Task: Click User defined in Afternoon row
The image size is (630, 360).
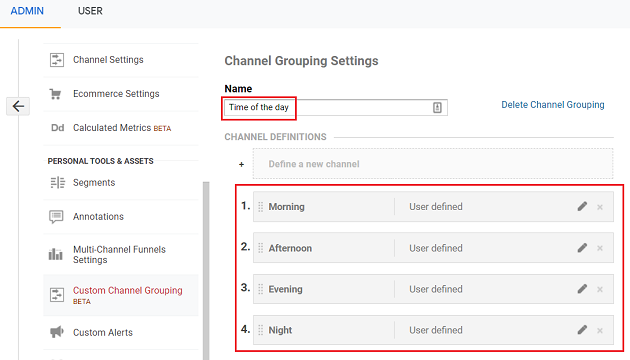Action: (436, 248)
